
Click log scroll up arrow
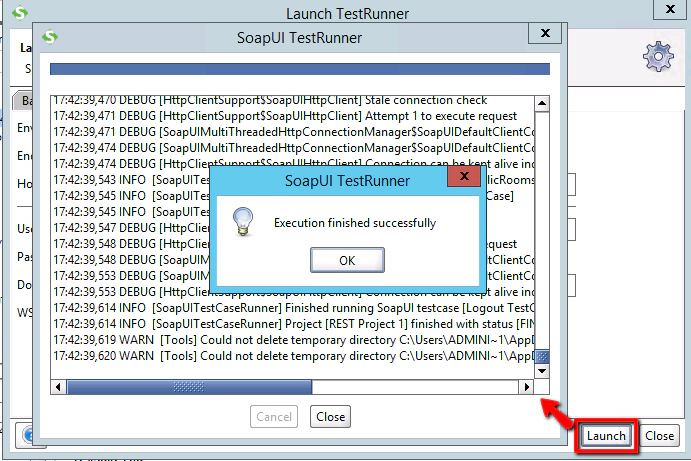coord(542,104)
